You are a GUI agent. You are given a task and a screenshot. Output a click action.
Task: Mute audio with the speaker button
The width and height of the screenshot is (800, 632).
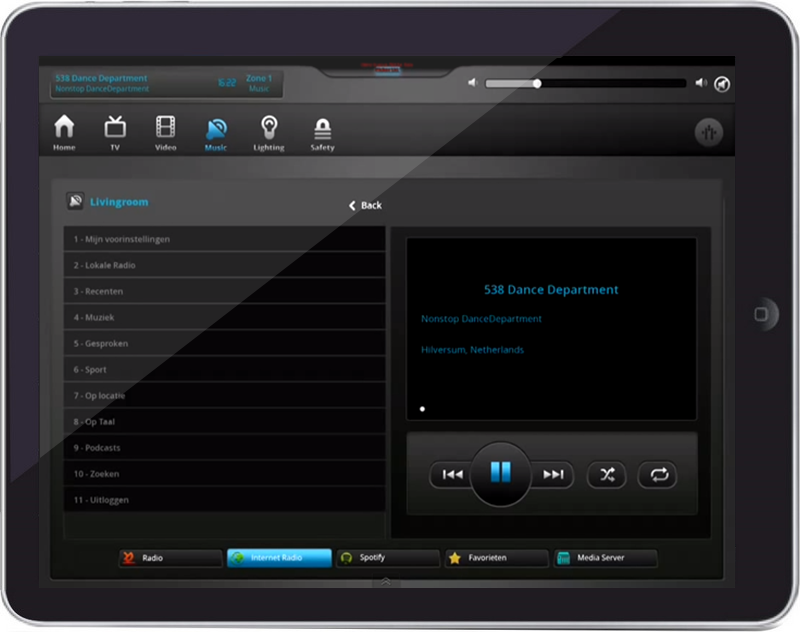[721, 84]
